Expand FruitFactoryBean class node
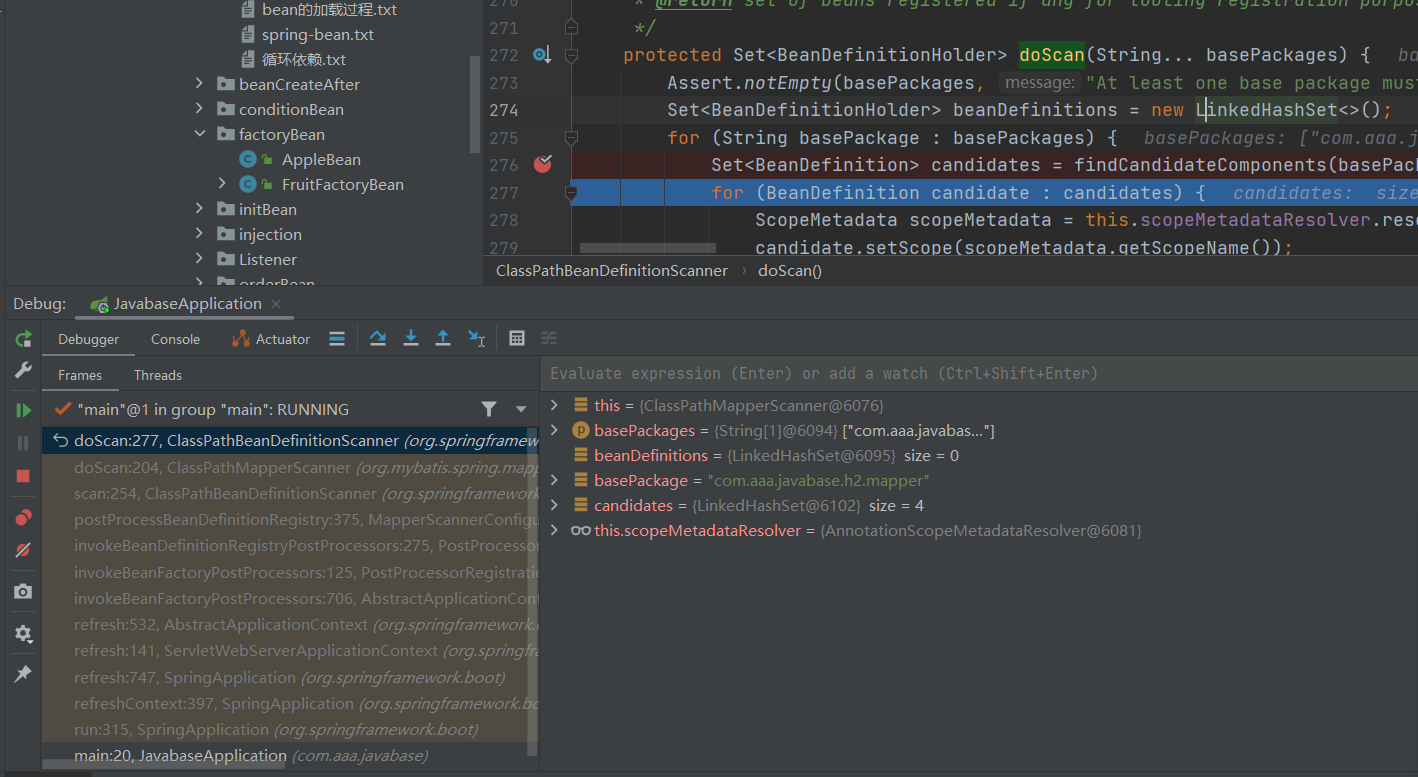 pyautogui.click(x=223, y=184)
